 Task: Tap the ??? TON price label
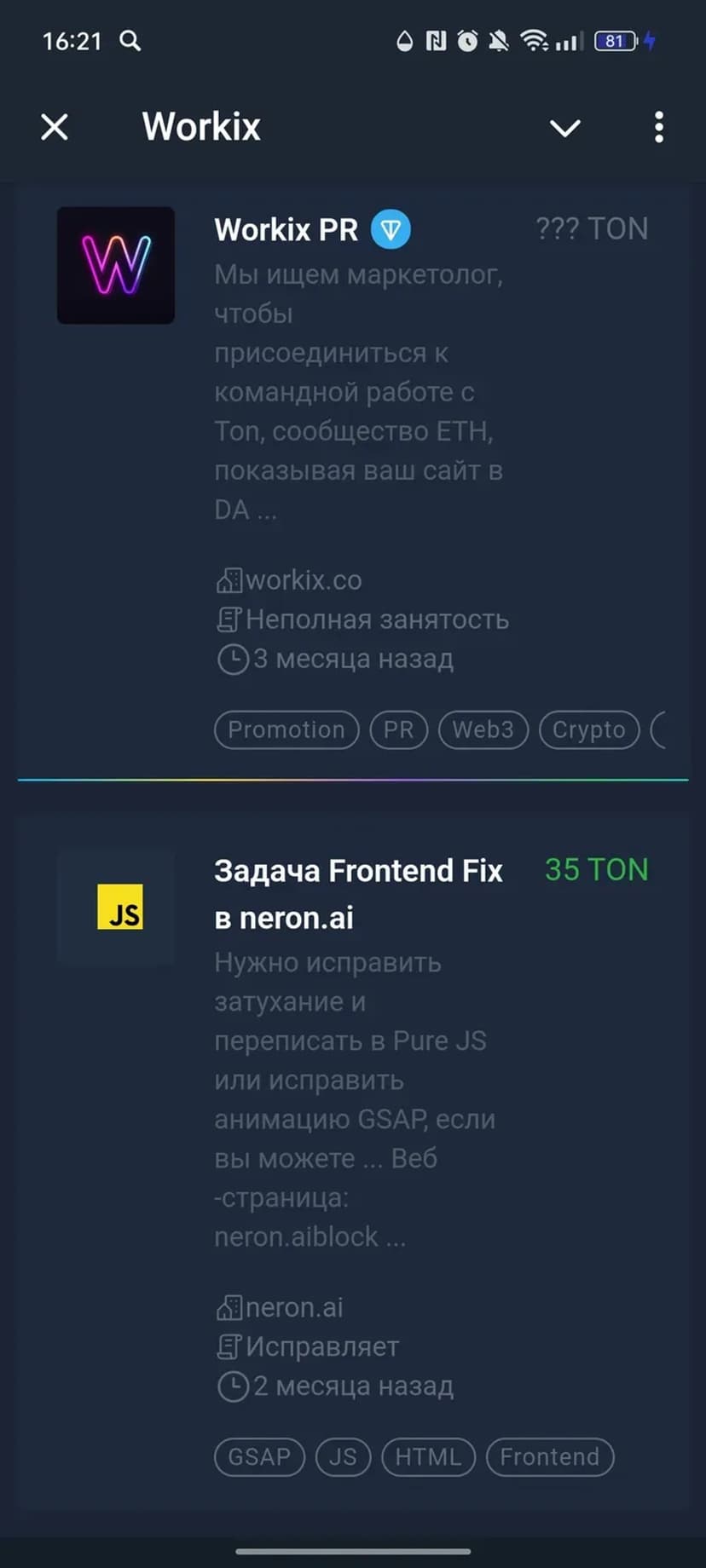tap(592, 228)
